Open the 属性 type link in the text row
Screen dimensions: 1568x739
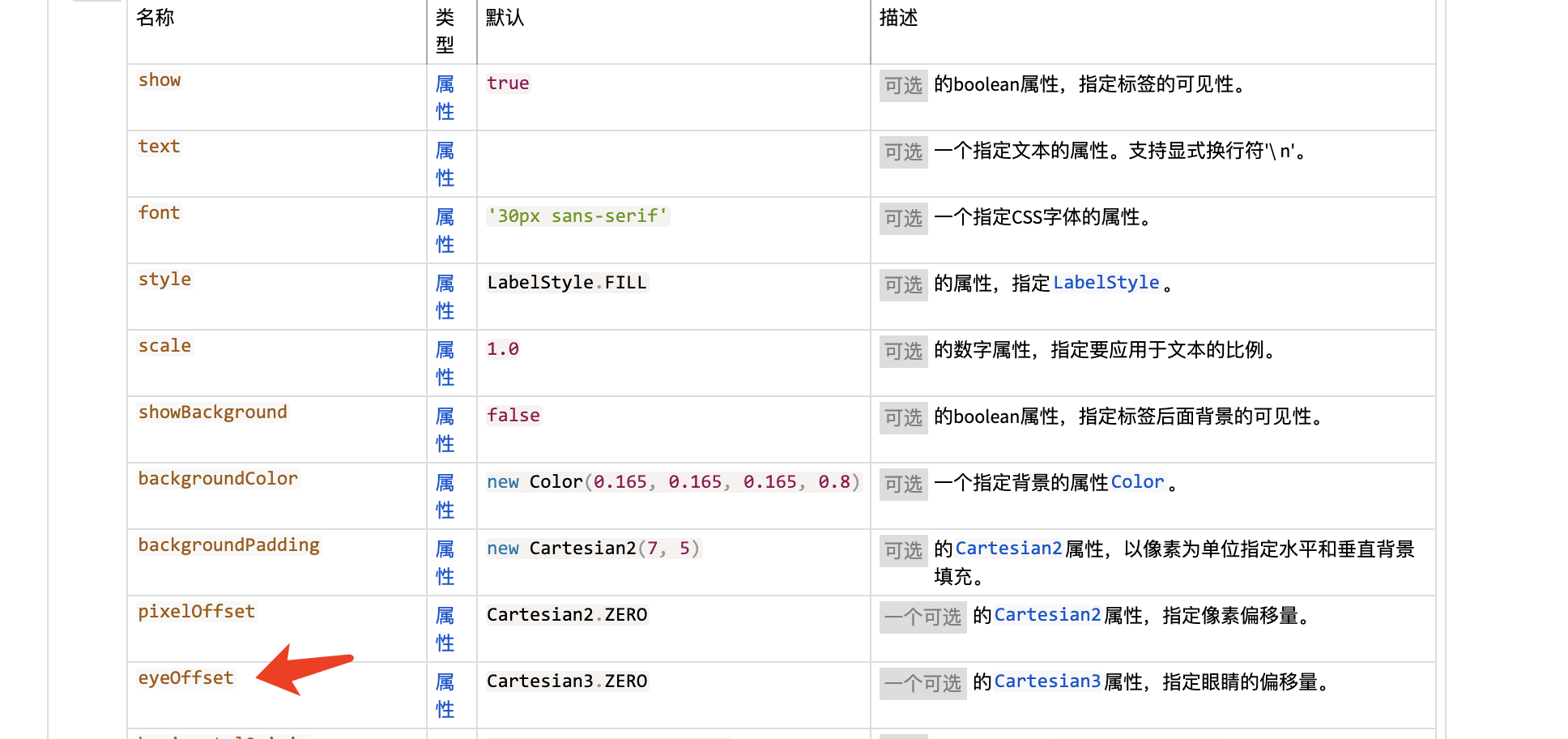445,164
